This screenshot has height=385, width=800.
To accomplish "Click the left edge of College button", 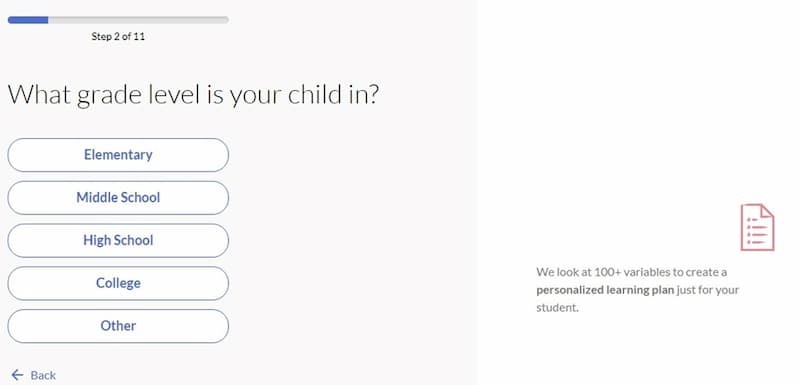I will [x=14, y=284].
